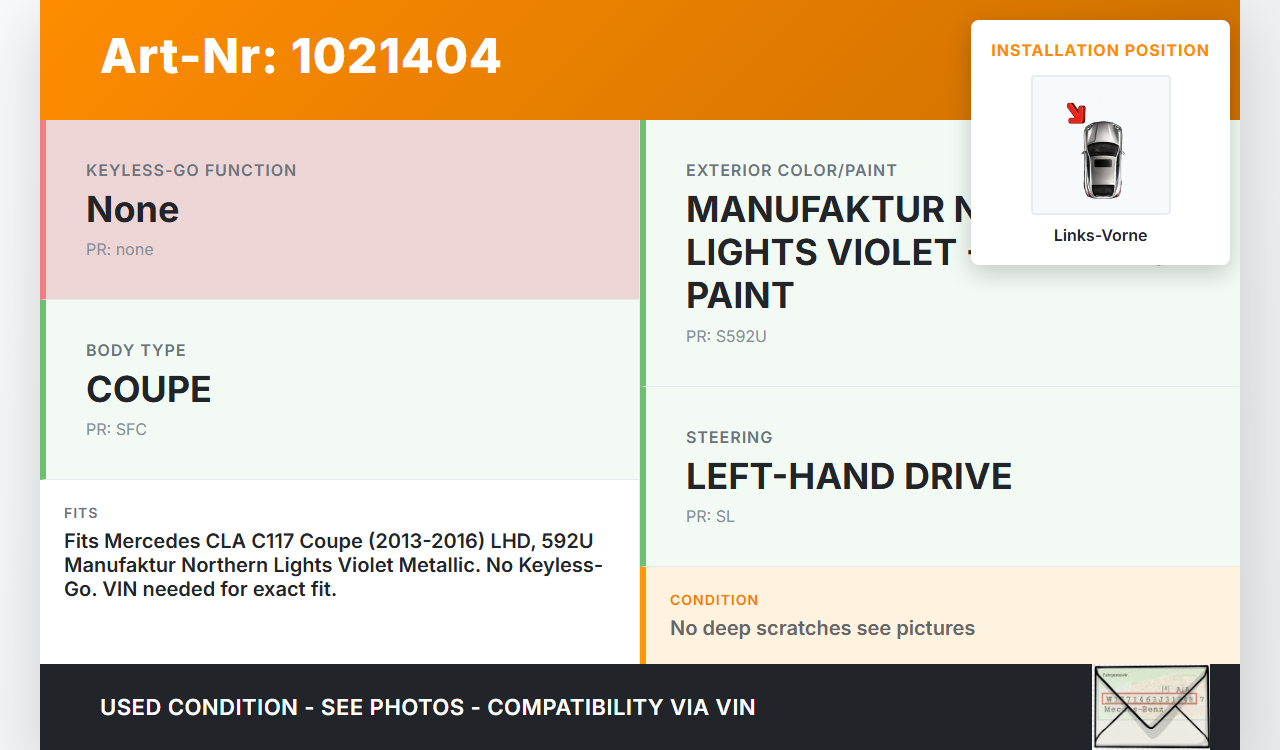The image size is (1280, 750).
Task: Open the VIN document envelope thumbnail
Action: coord(1150,706)
